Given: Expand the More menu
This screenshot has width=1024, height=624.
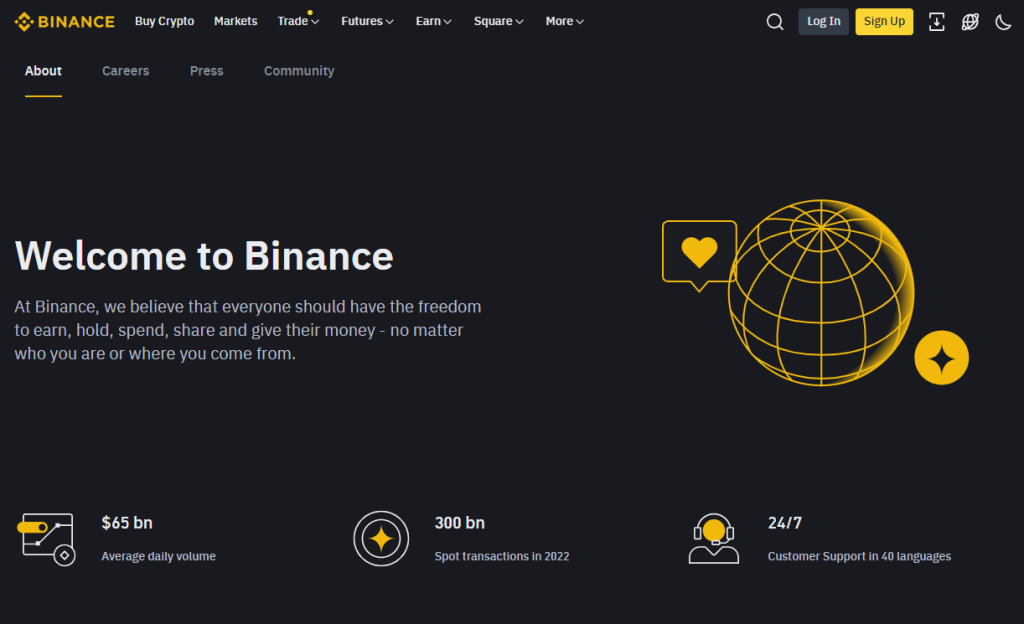Looking at the screenshot, I should (x=563, y=21).
